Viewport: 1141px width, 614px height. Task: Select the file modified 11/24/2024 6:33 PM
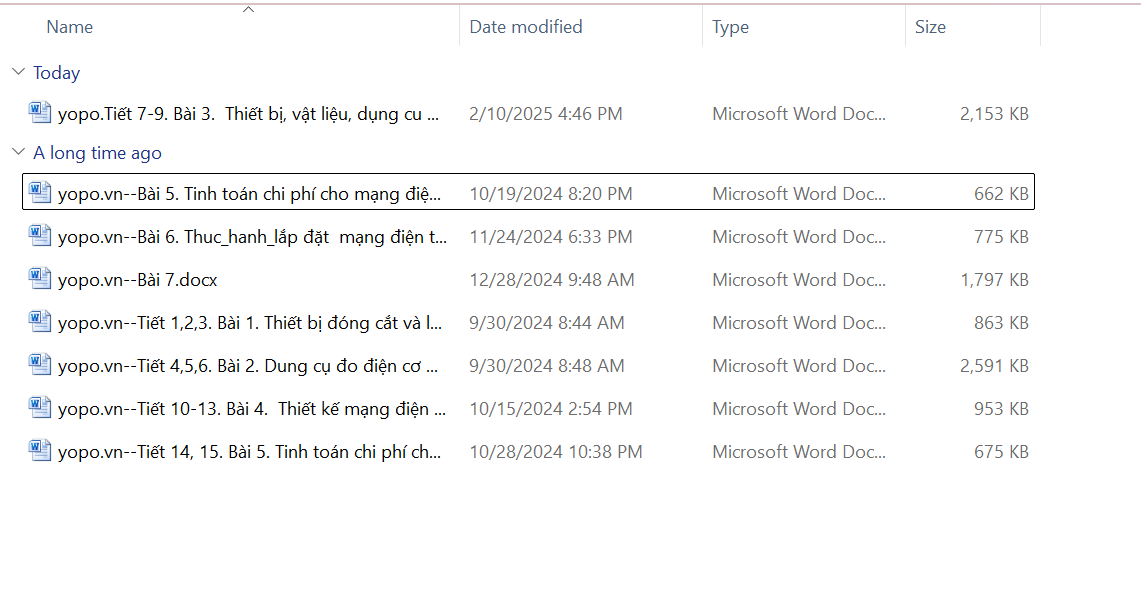(550, 237)
